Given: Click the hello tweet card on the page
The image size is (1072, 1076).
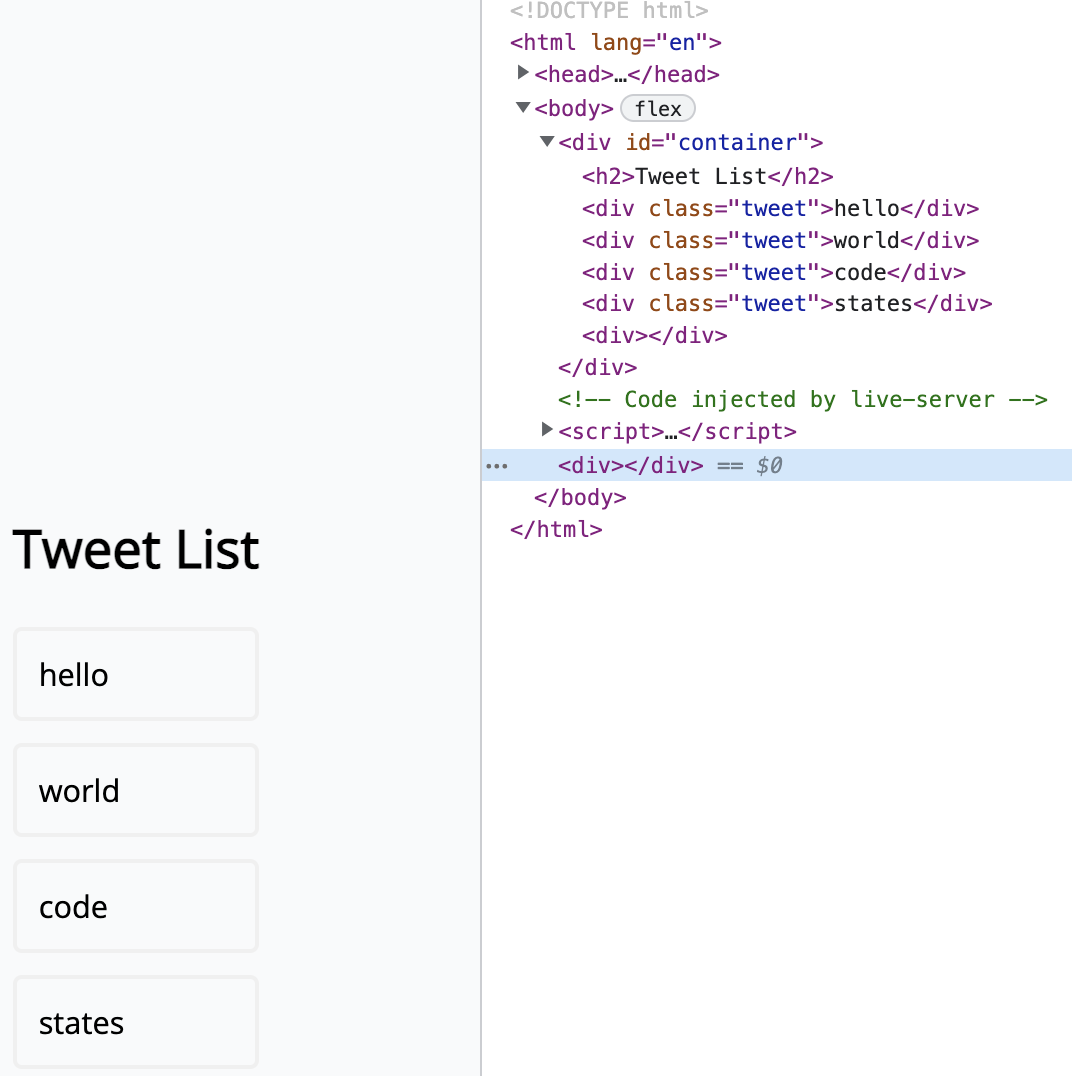Looking at the screenshot, I should coord(136,674).
